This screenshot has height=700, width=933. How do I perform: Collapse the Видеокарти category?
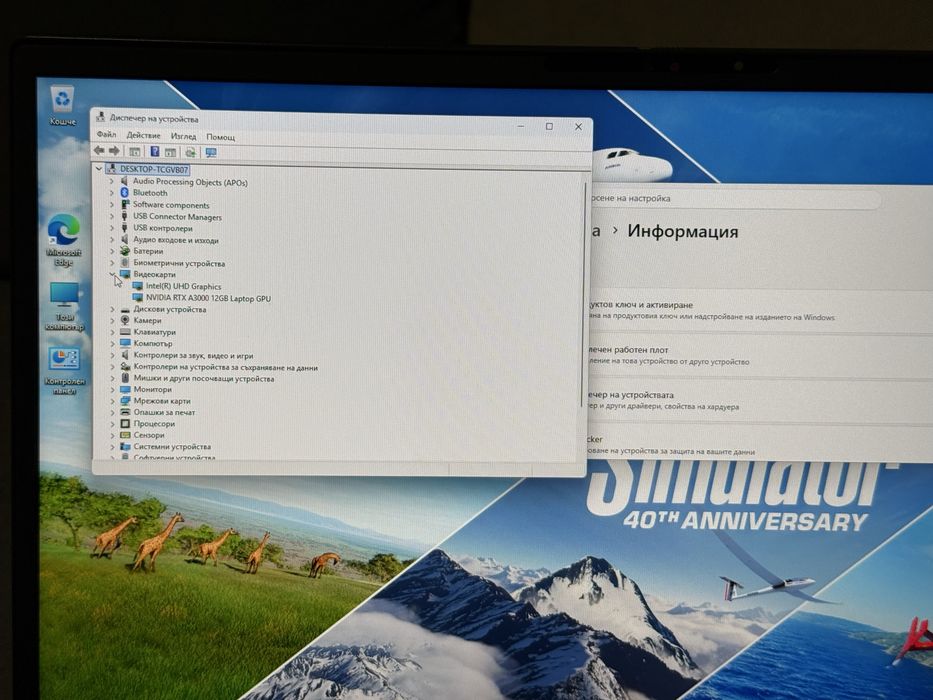pyautogui.click(x=112, y=274)
